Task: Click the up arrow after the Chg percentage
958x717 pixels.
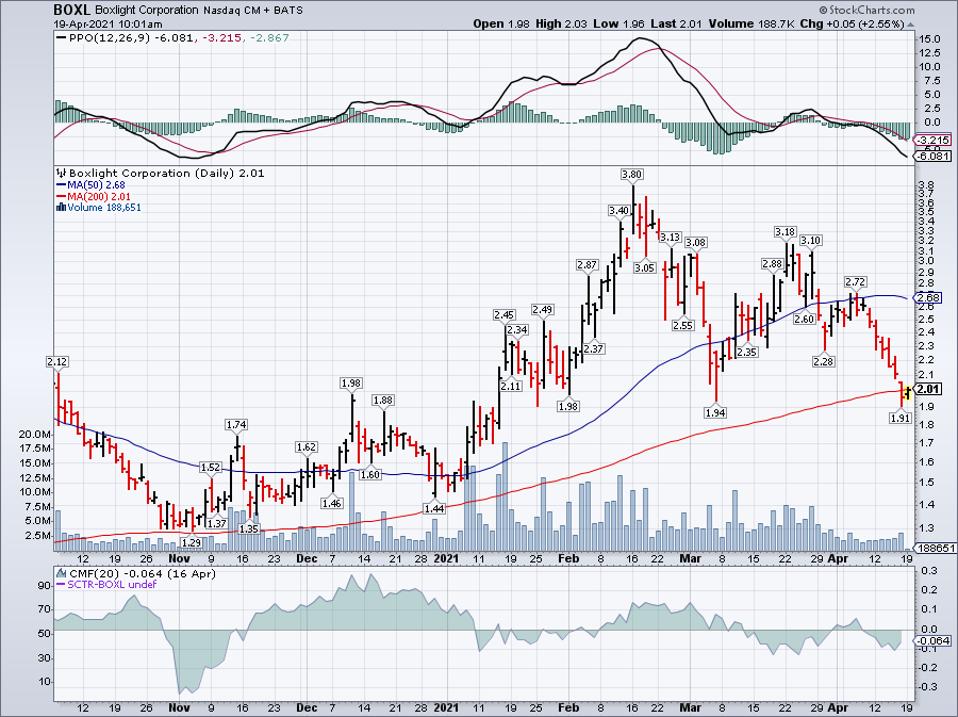Action: (911, 24)
